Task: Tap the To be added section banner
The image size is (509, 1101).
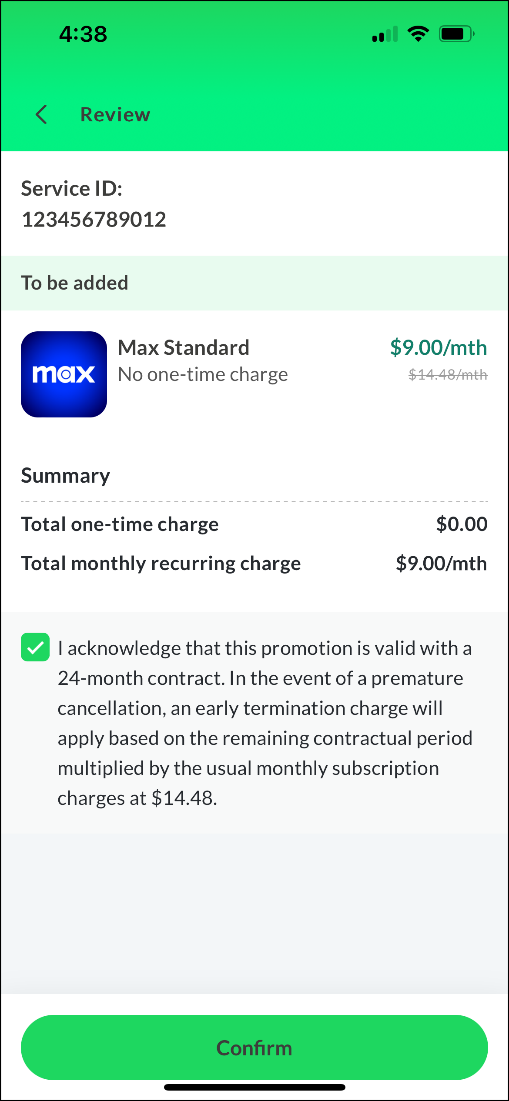Action: (254, 283)
